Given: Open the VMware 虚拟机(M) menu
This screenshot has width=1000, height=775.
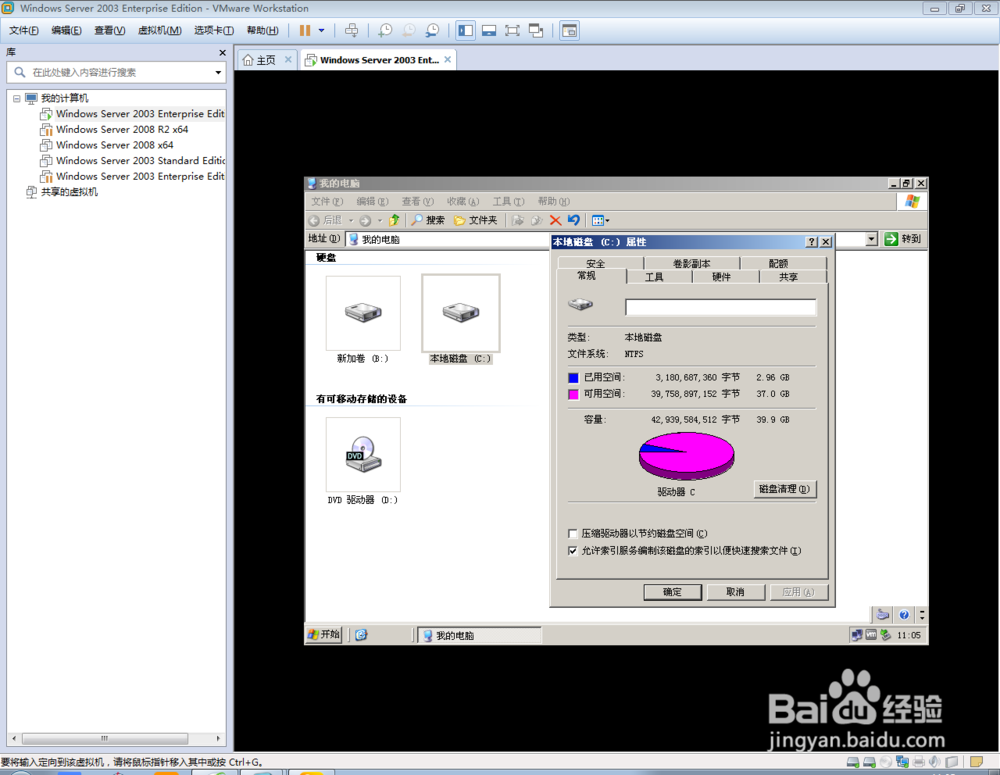Looking at the screenshot, I should tap(159, 31).
